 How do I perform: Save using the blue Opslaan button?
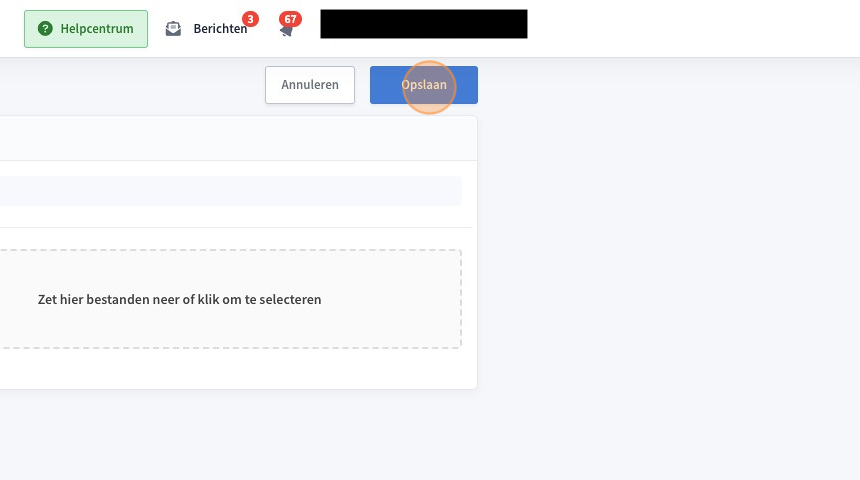coord(424,85)
